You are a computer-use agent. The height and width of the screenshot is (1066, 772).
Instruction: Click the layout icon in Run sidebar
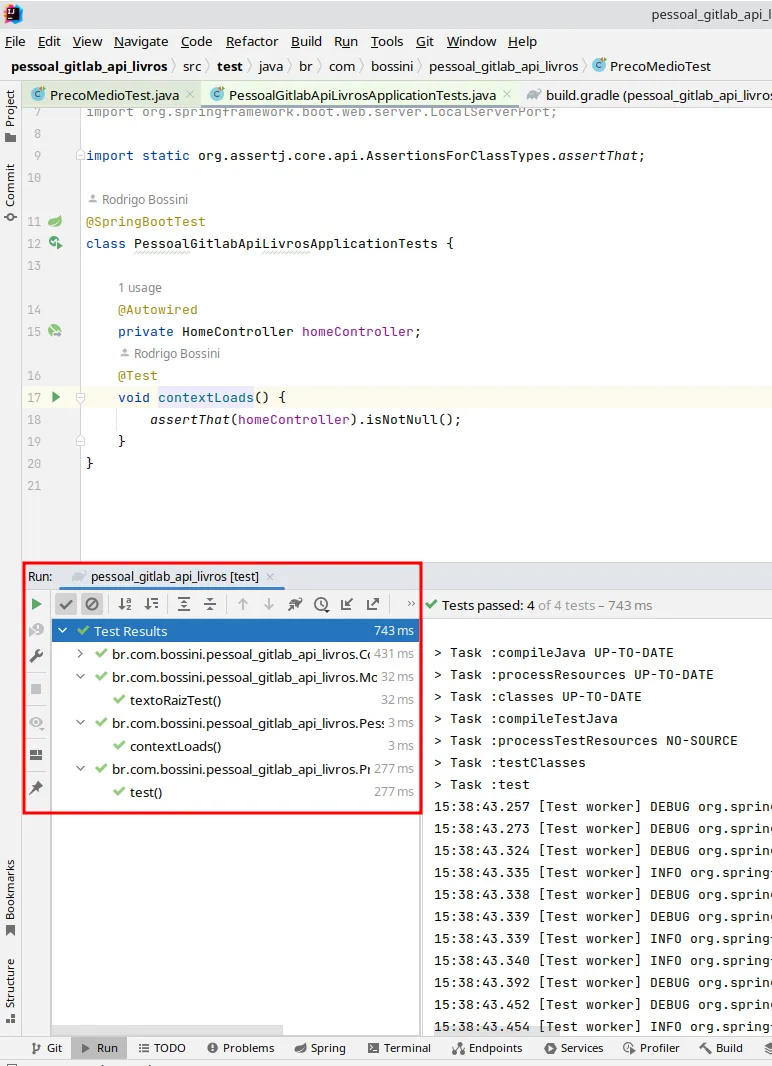pyautogui.click(x=36, y=755)
